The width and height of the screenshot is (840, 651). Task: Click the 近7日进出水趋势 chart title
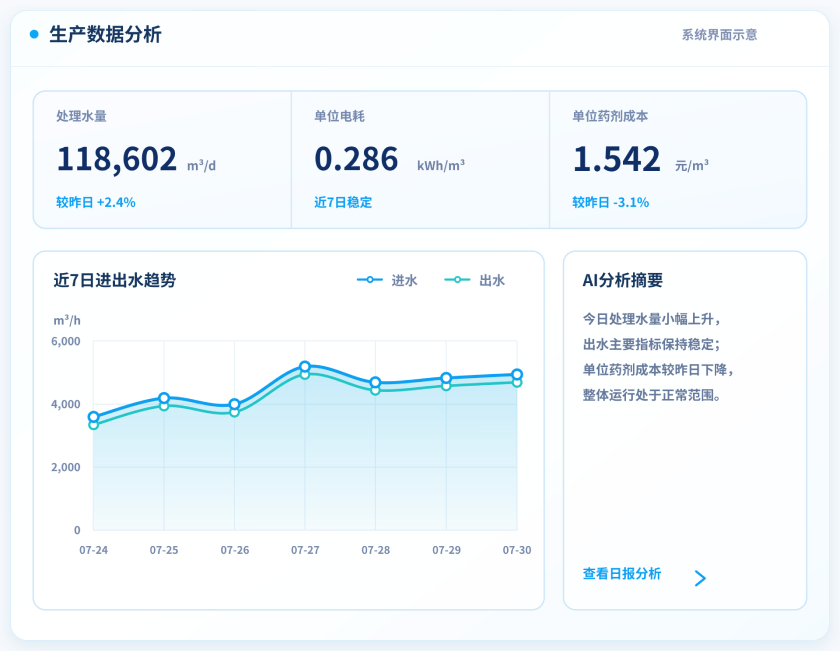coord(115,280)
